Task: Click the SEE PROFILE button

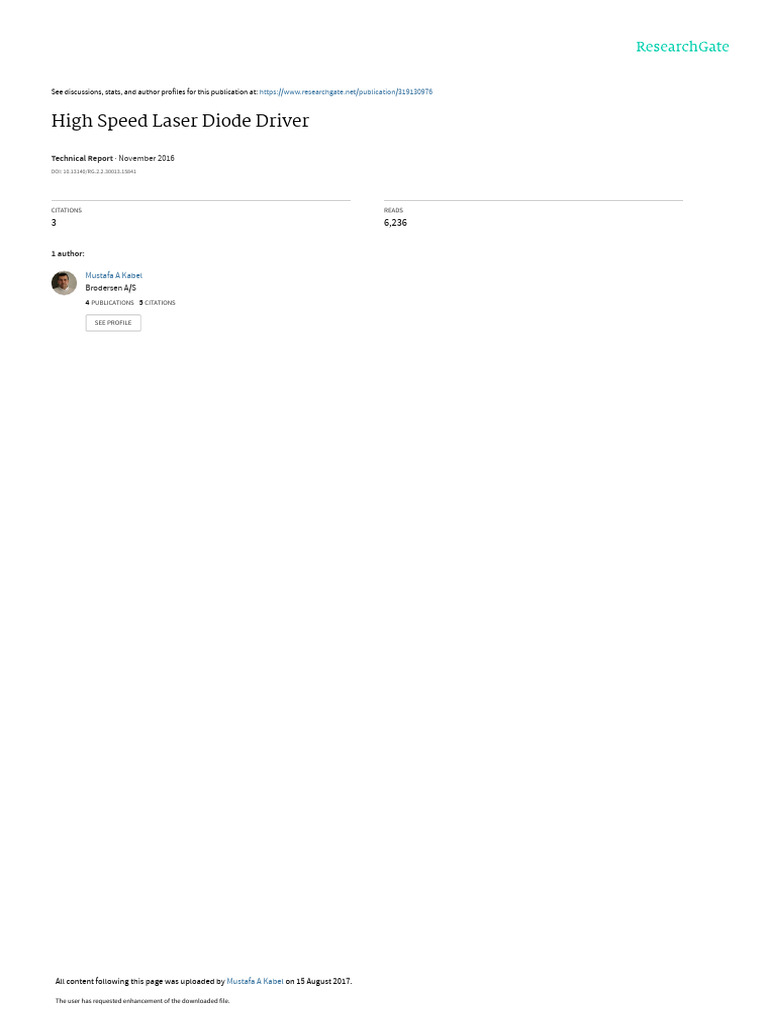Action: [113, 323]
